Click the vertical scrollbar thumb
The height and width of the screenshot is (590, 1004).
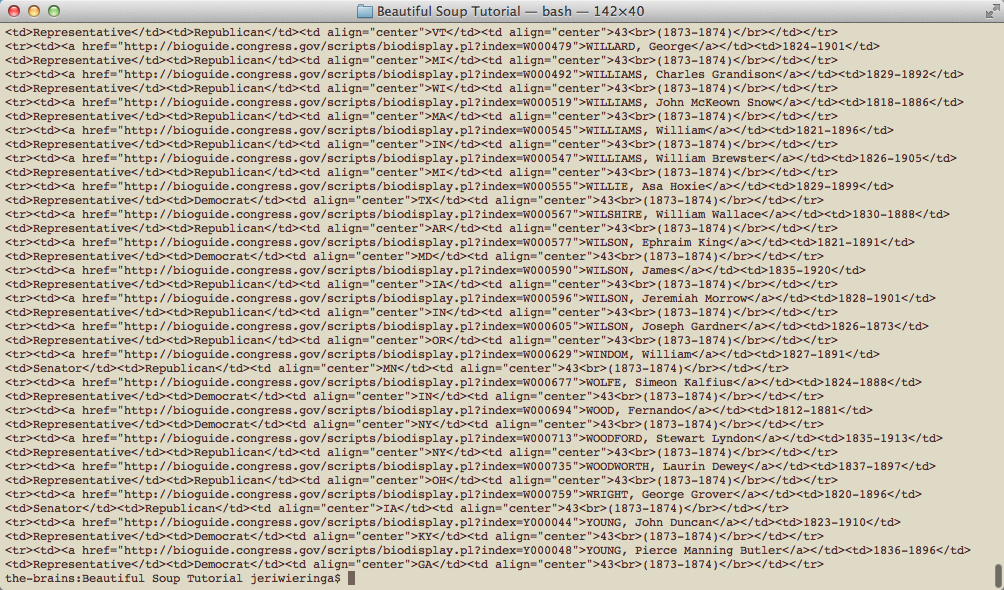click(x=997, y=575)
